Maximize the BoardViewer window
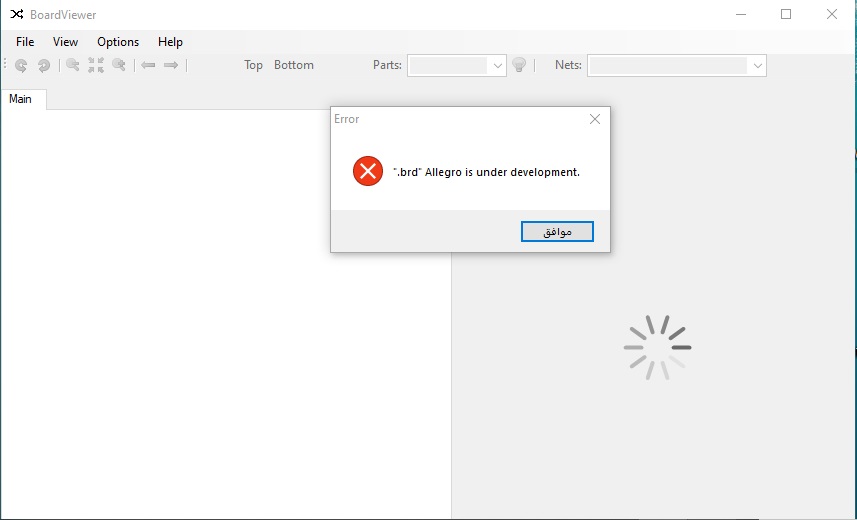This screenshot has height=520, width=857. 786,14
